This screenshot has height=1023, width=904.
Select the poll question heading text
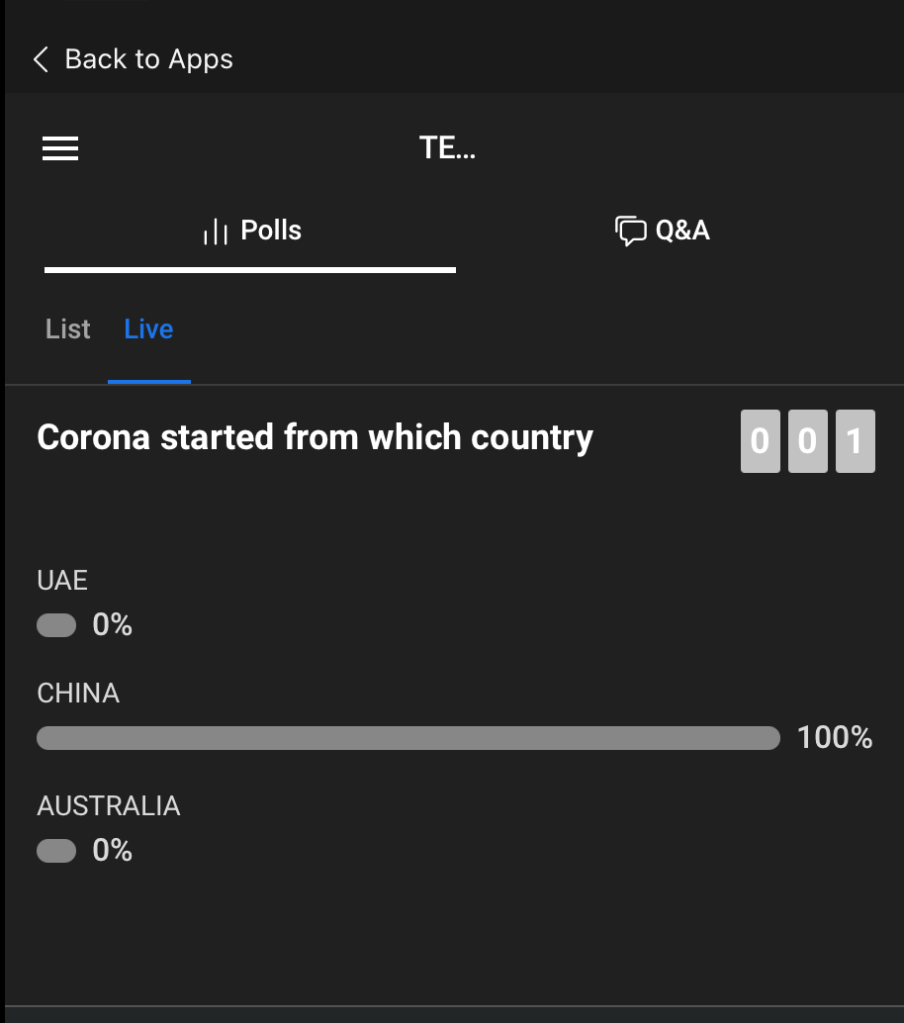tap(315, 438)
